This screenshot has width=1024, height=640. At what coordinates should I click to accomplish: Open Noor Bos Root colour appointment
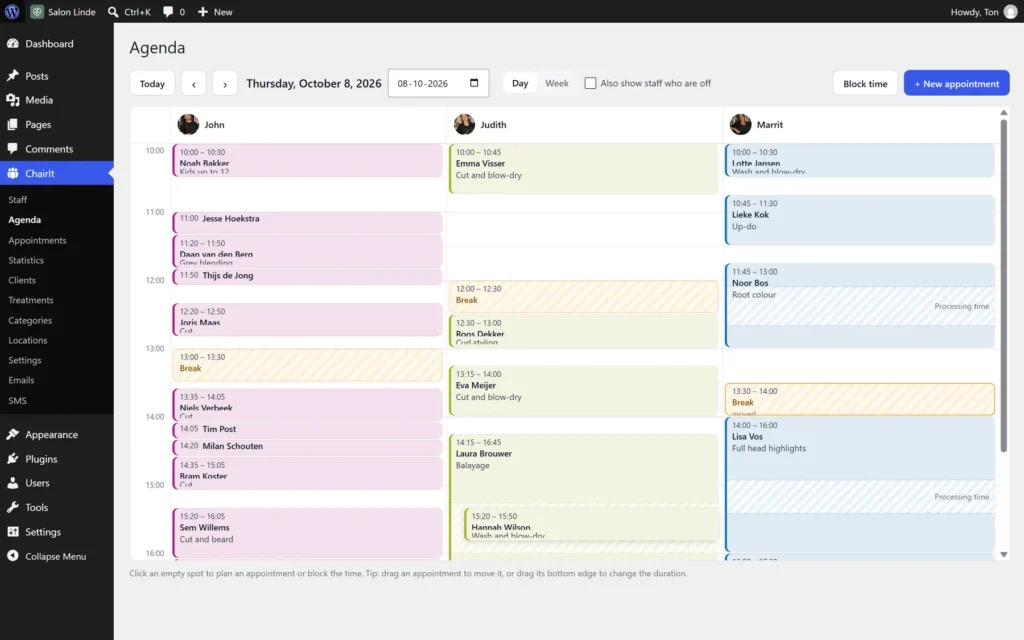click(860, 305)
